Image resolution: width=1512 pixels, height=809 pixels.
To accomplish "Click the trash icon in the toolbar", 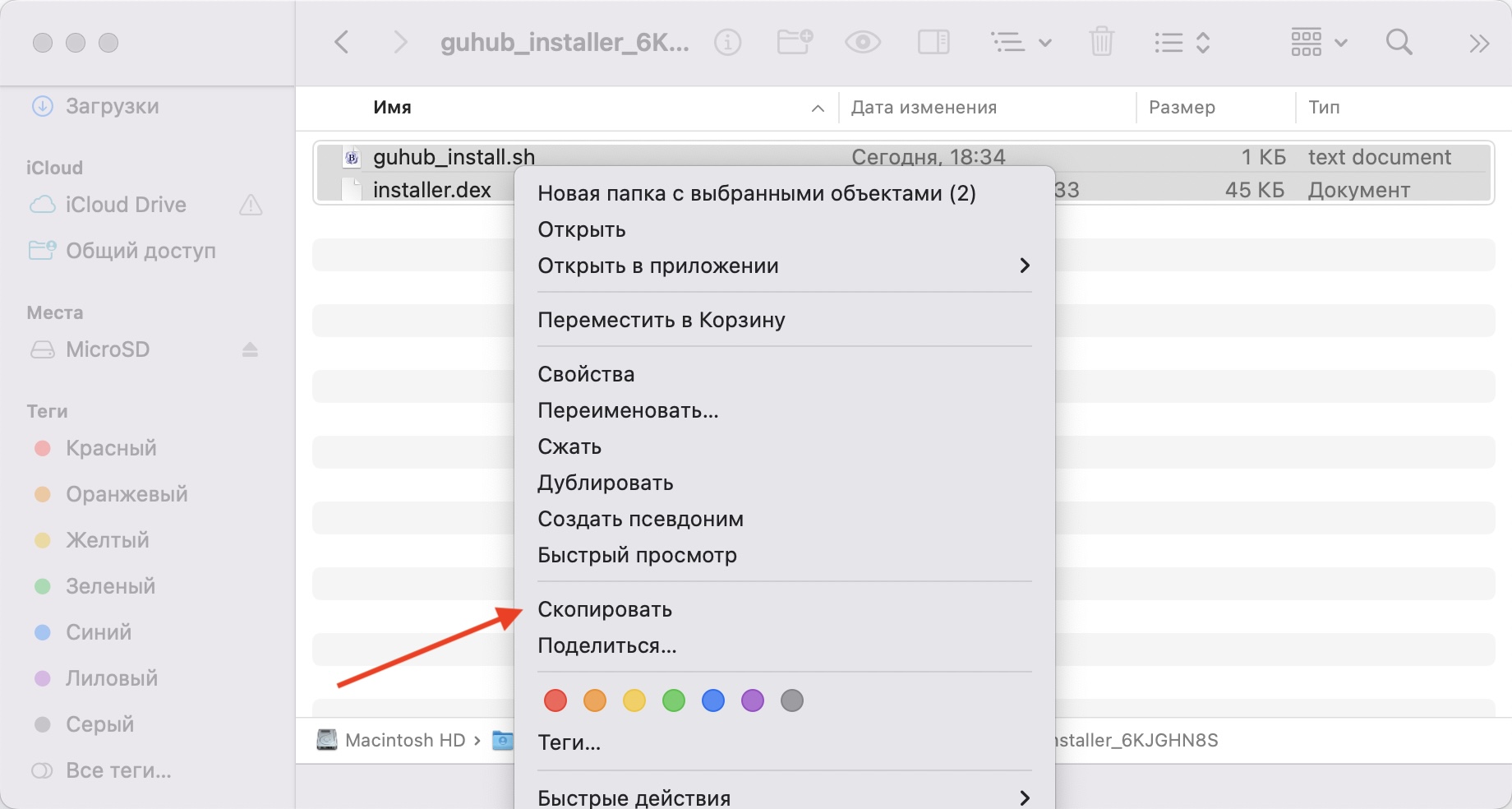I will tap(1101, 41).
